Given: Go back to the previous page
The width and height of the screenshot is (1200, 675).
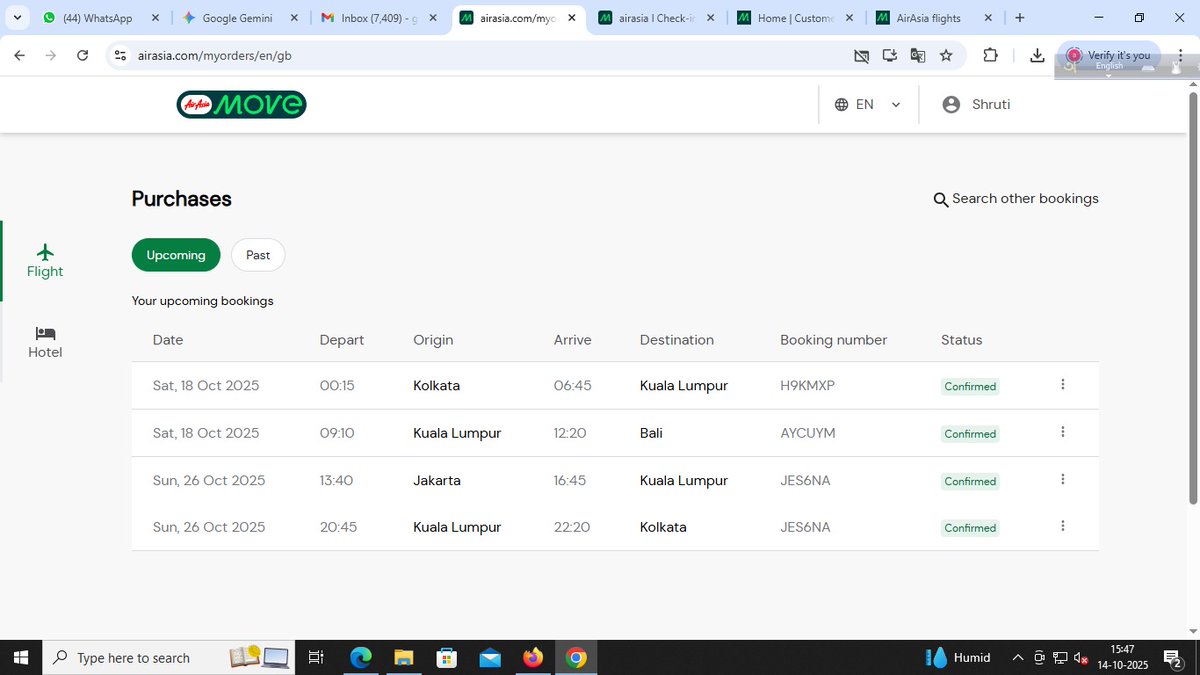Looking at the screenshot, I should coord(19,56).
